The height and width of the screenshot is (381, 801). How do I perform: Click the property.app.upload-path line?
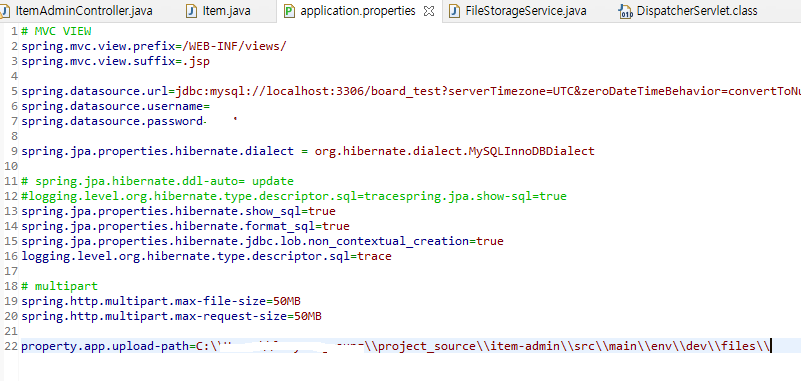(x=395, y=346)
